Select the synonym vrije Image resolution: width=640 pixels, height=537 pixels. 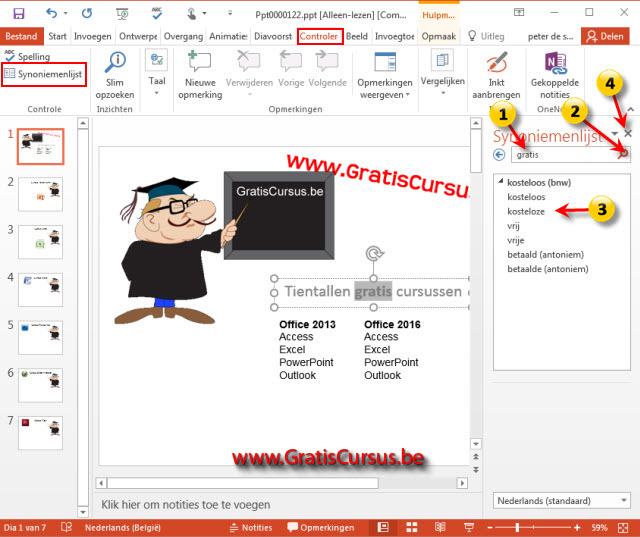pyautogui.click(x=516, y=240)
